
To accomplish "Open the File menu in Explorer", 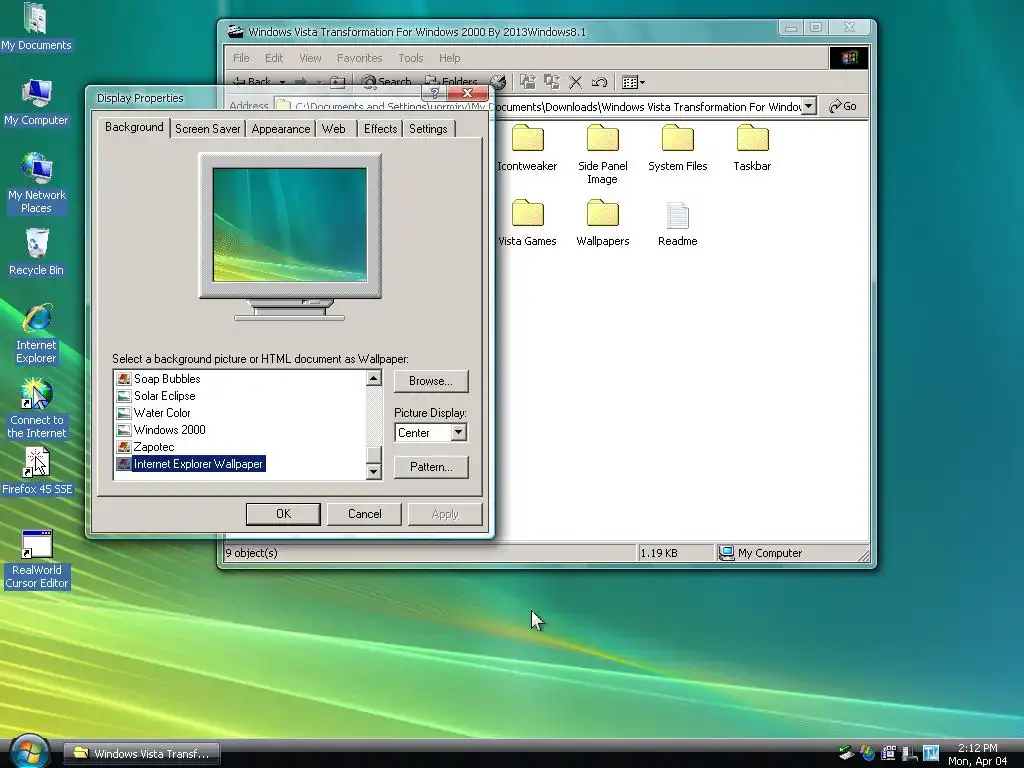I will click(241, 58).
